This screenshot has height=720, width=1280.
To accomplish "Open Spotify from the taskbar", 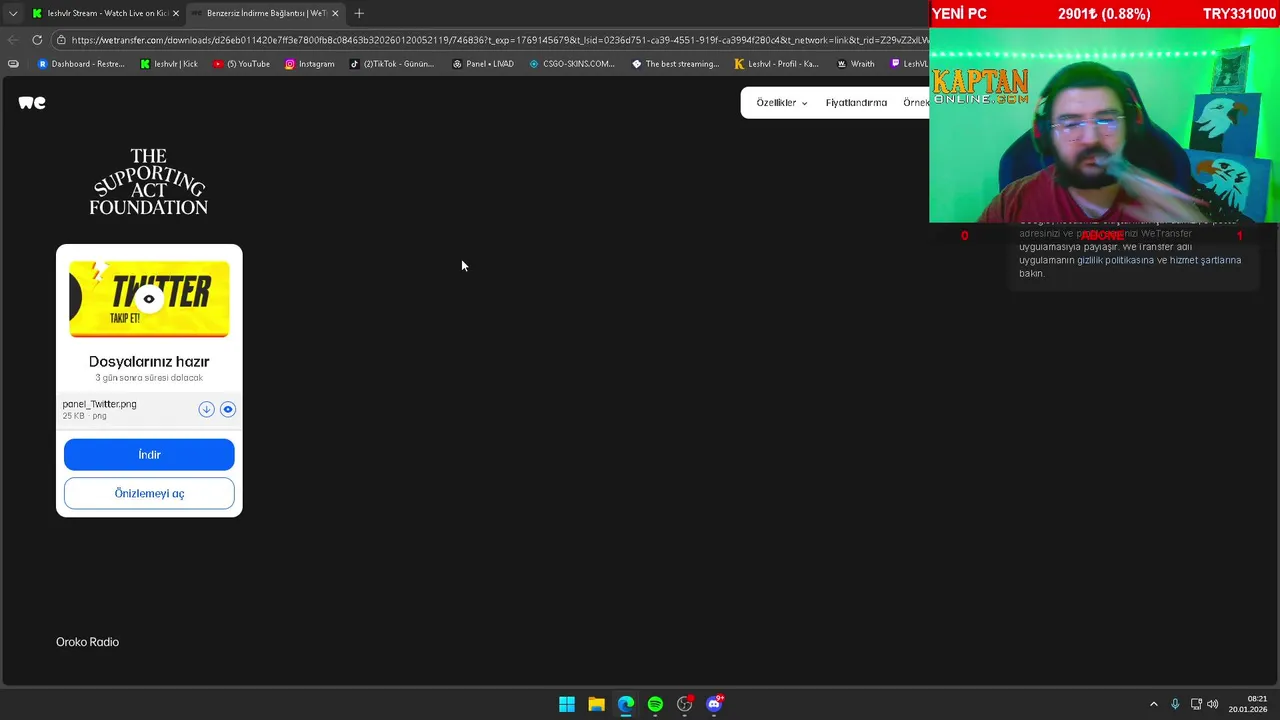I will point(655,704).
